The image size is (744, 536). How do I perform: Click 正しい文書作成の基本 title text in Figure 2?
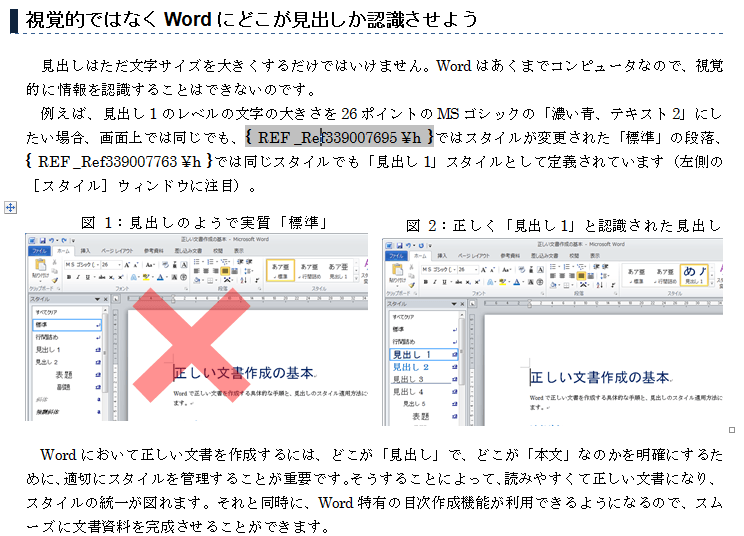point(600,378)
